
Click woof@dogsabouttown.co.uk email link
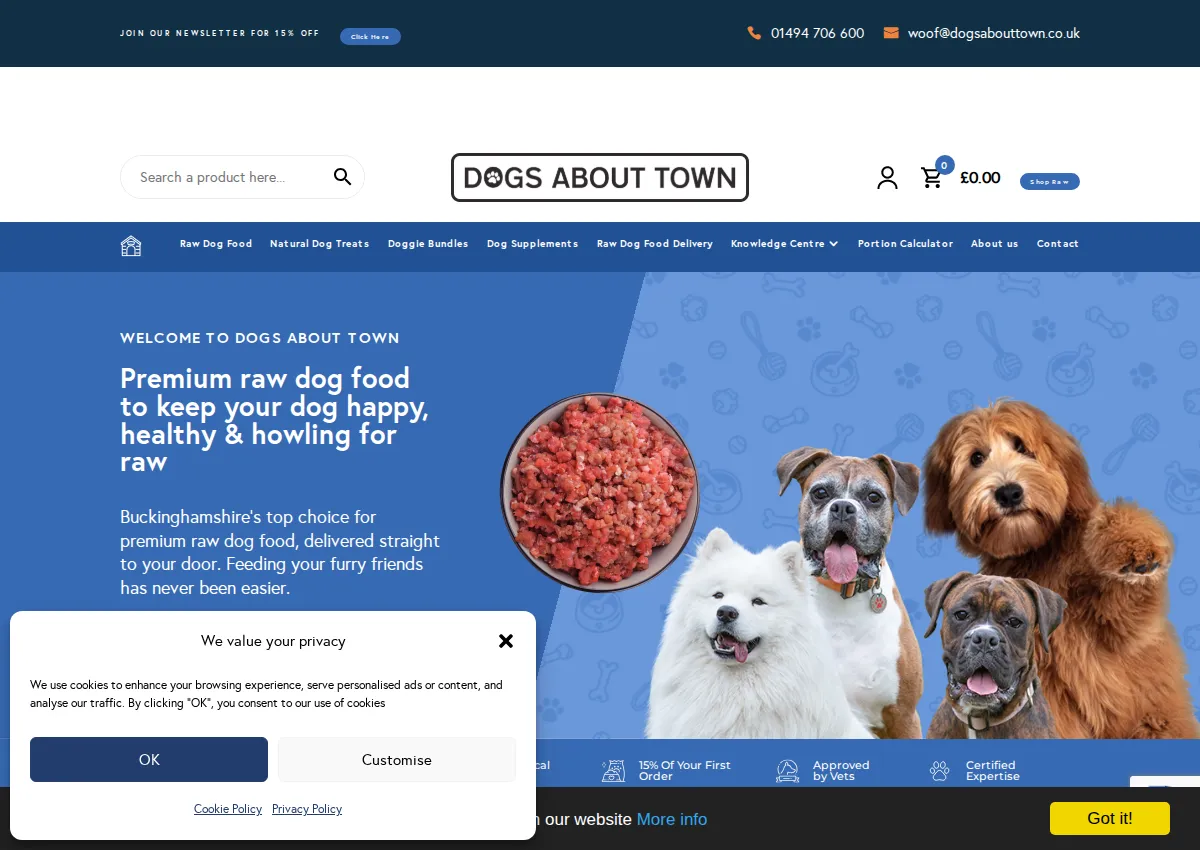tap(994, 33)
